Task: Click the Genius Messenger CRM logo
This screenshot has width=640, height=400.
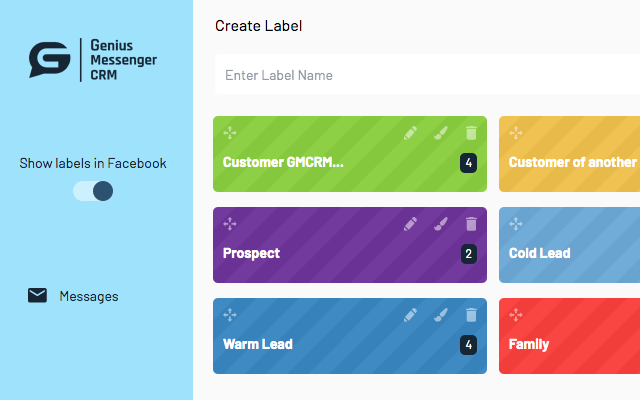Action: tap(93, 60)
